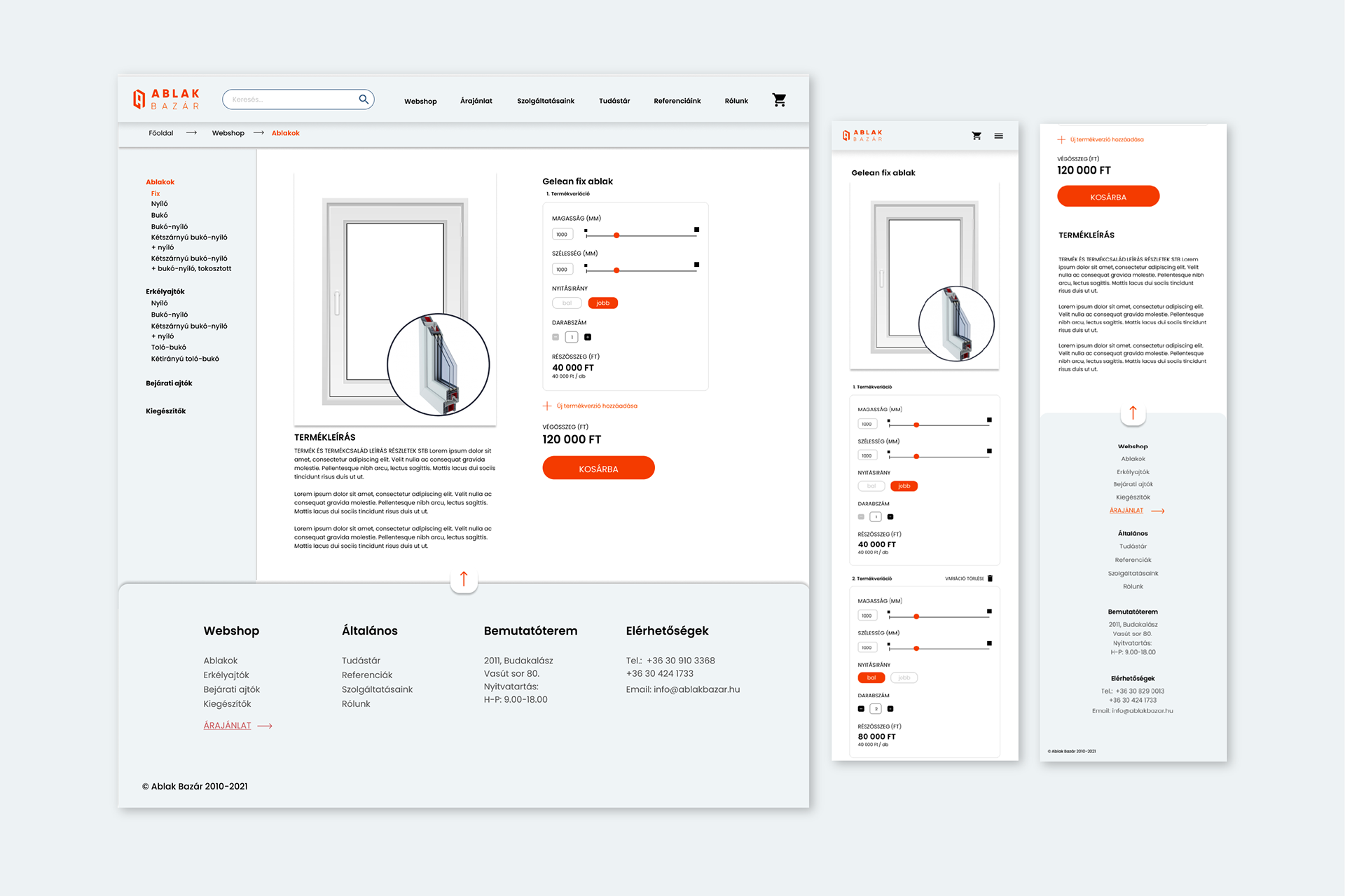Image resolution: width=1345 pixels, height=896 pixels.
Task: Click the desktop Magasság slider handle
Action: [x=616, y=235]
